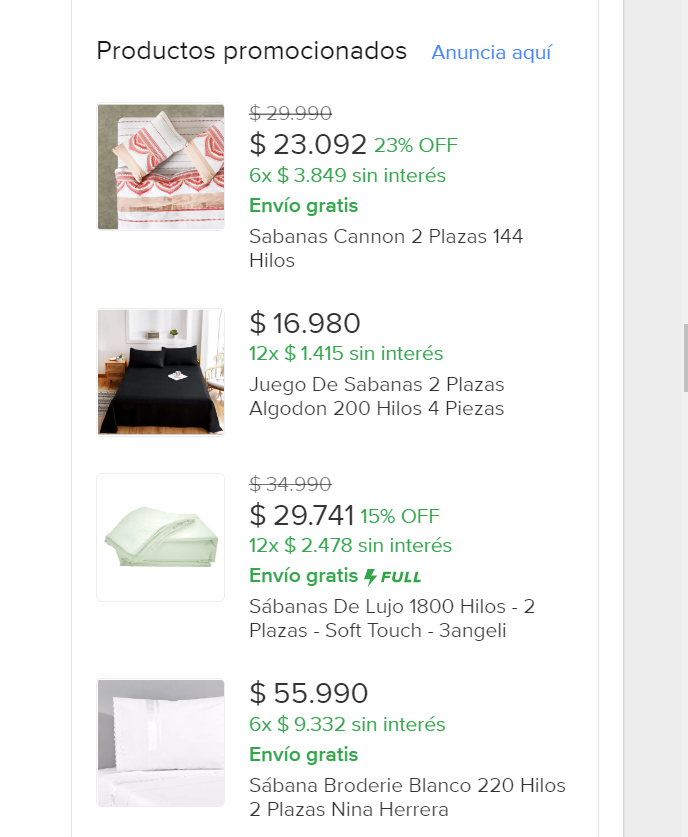This screenshot has height=837, width=688.
Task: Click '12x $ 1.415 sin interés' installment text
Action: [346, 353]
